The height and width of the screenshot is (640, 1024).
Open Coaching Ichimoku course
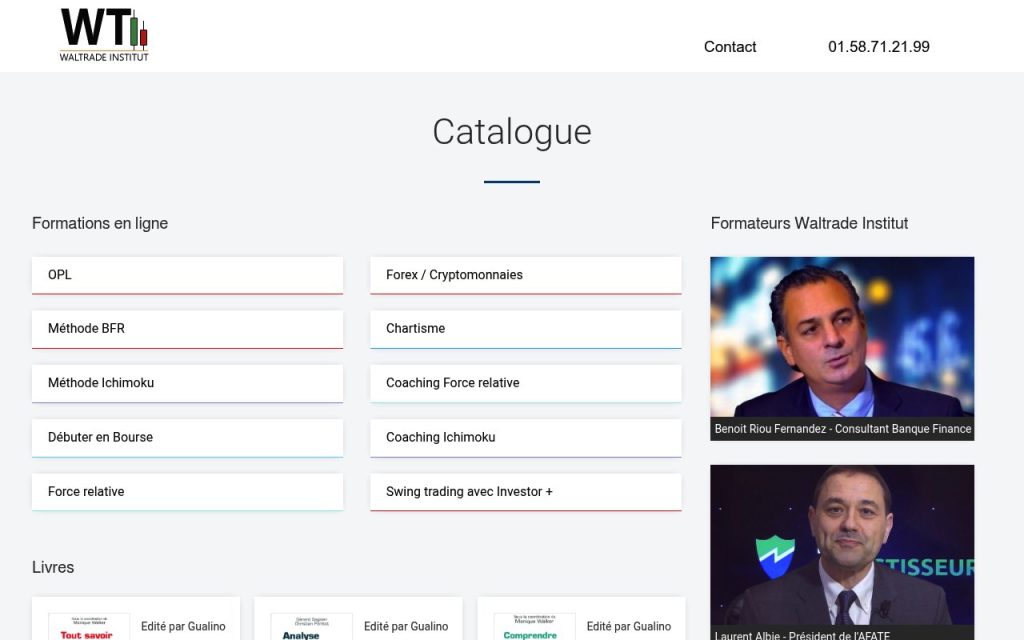(526, 438)
